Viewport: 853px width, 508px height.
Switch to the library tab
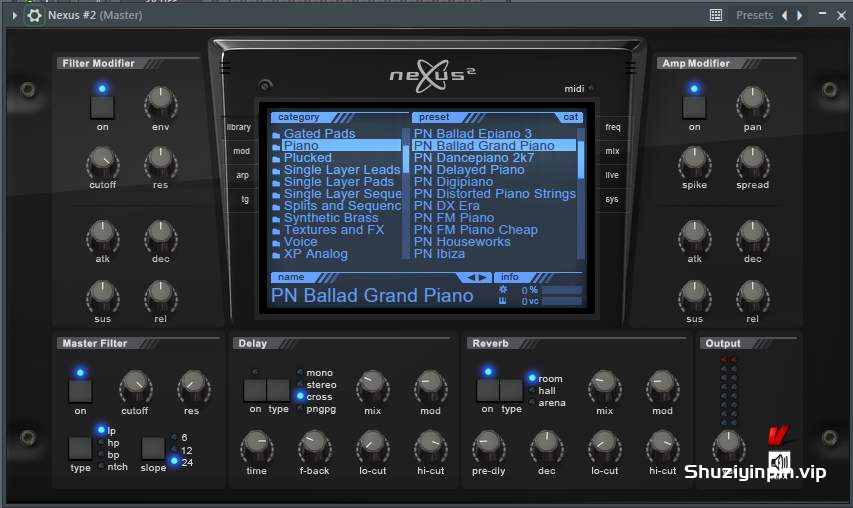[x=239, y=127]
